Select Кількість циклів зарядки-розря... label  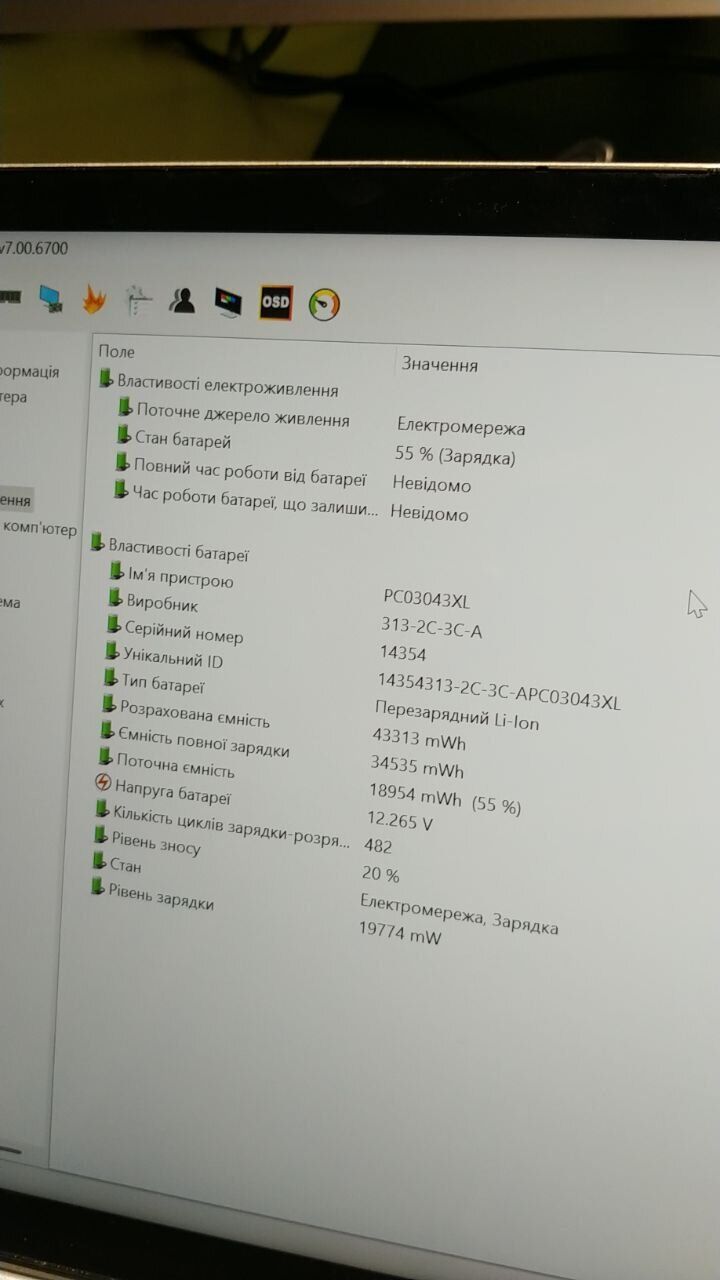(231, 827)
